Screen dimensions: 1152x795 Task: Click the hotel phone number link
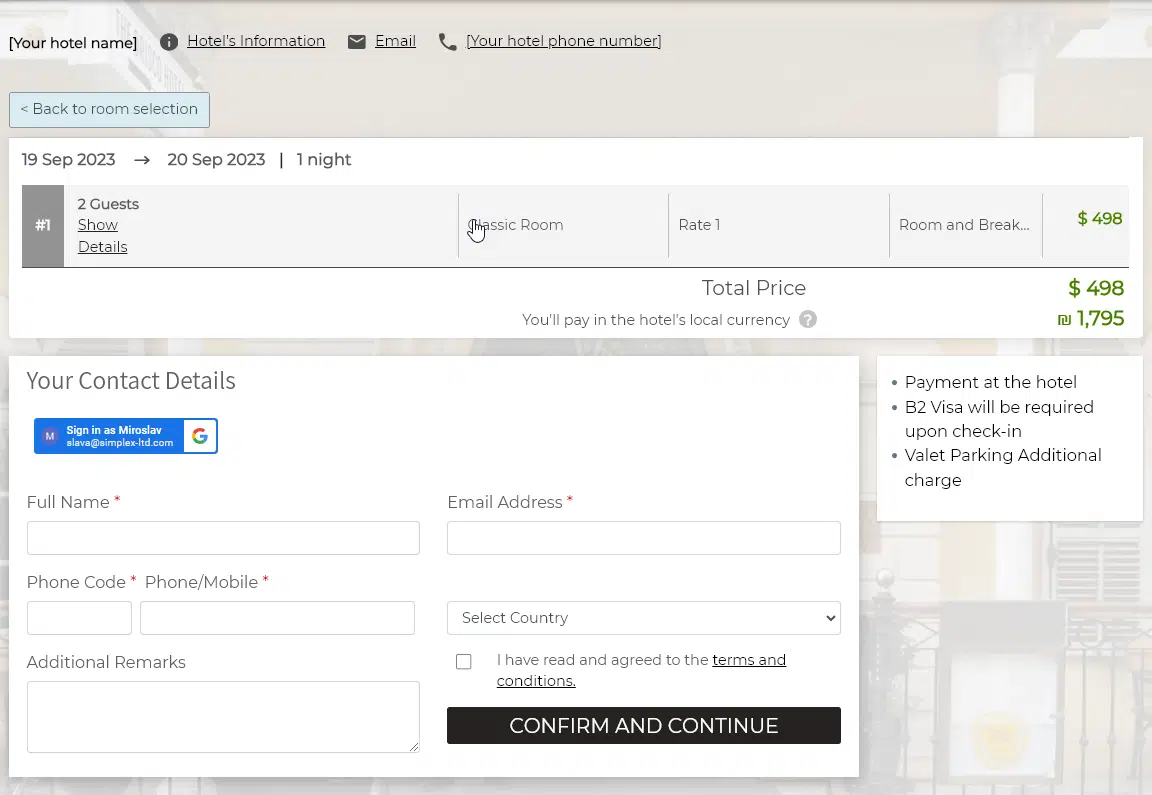coord(563,41)
